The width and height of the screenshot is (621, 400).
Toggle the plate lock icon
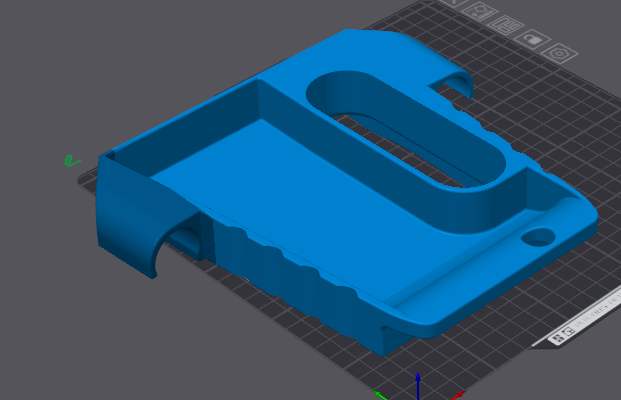pyautogui.click(x=534, y=38)
